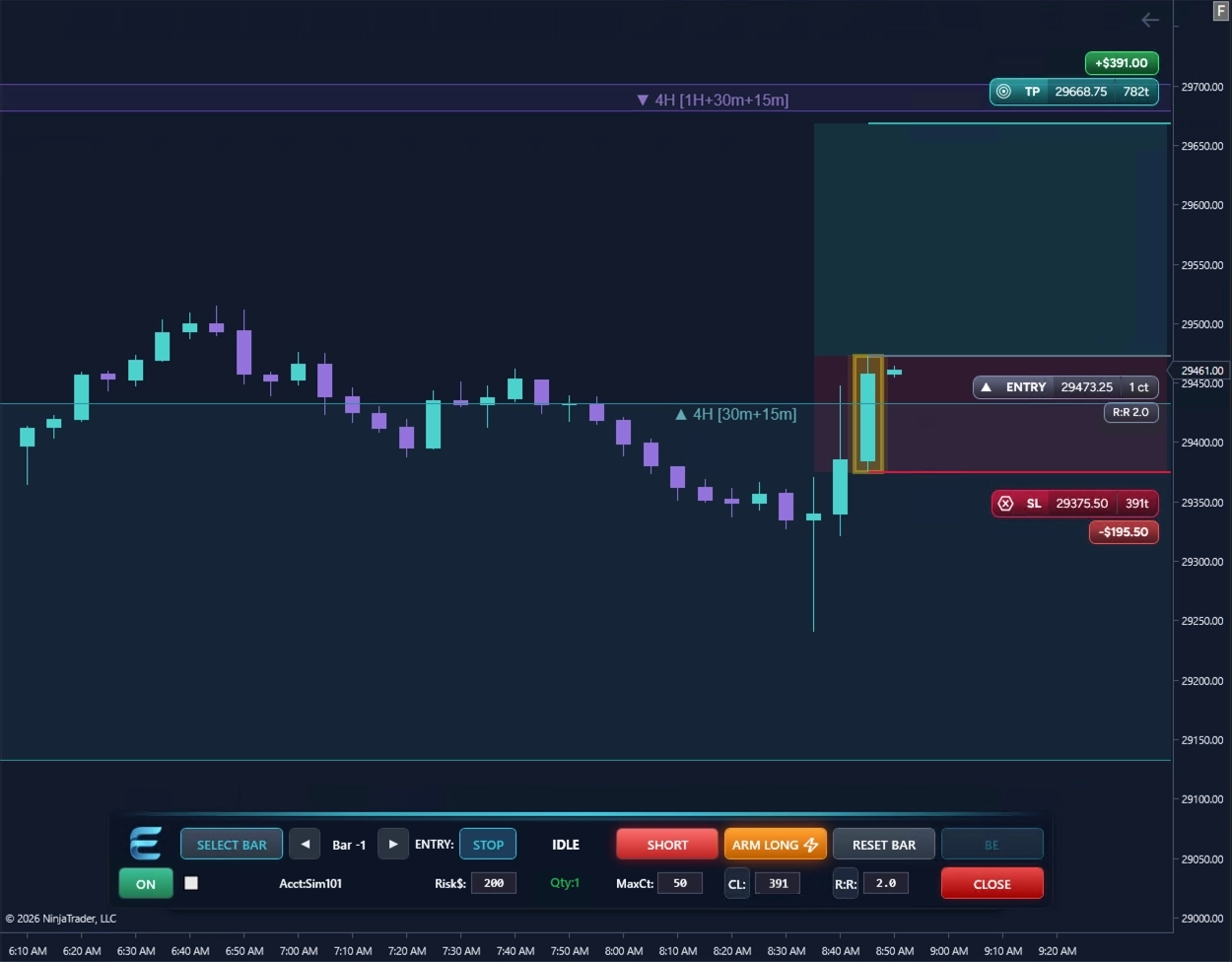Image resolution: width=1232 pixels, height=962 pixels.
Task: Click the 1 ct contract count on ENTRY
Action: click(1138, 387)
